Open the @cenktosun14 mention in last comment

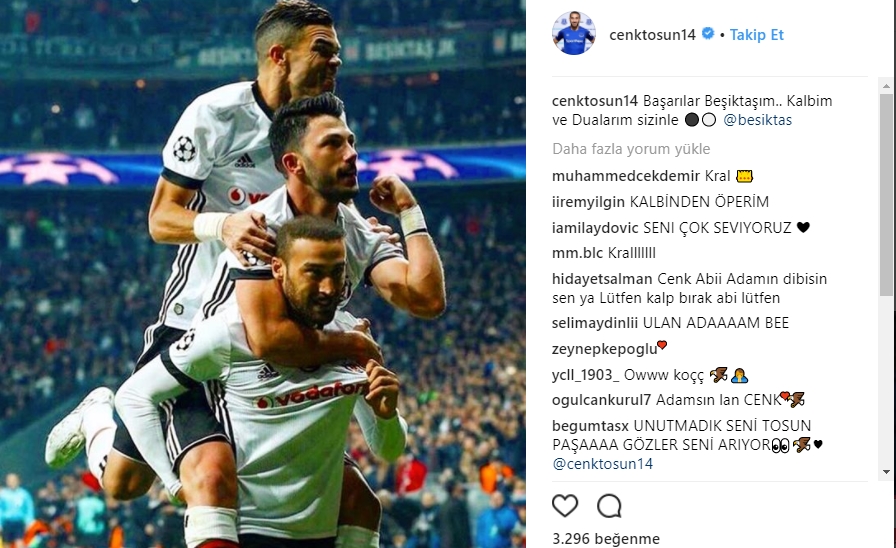point(602,463)
